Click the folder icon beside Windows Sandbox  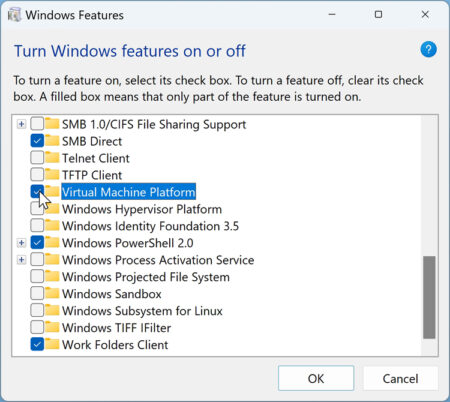(52, 293)
